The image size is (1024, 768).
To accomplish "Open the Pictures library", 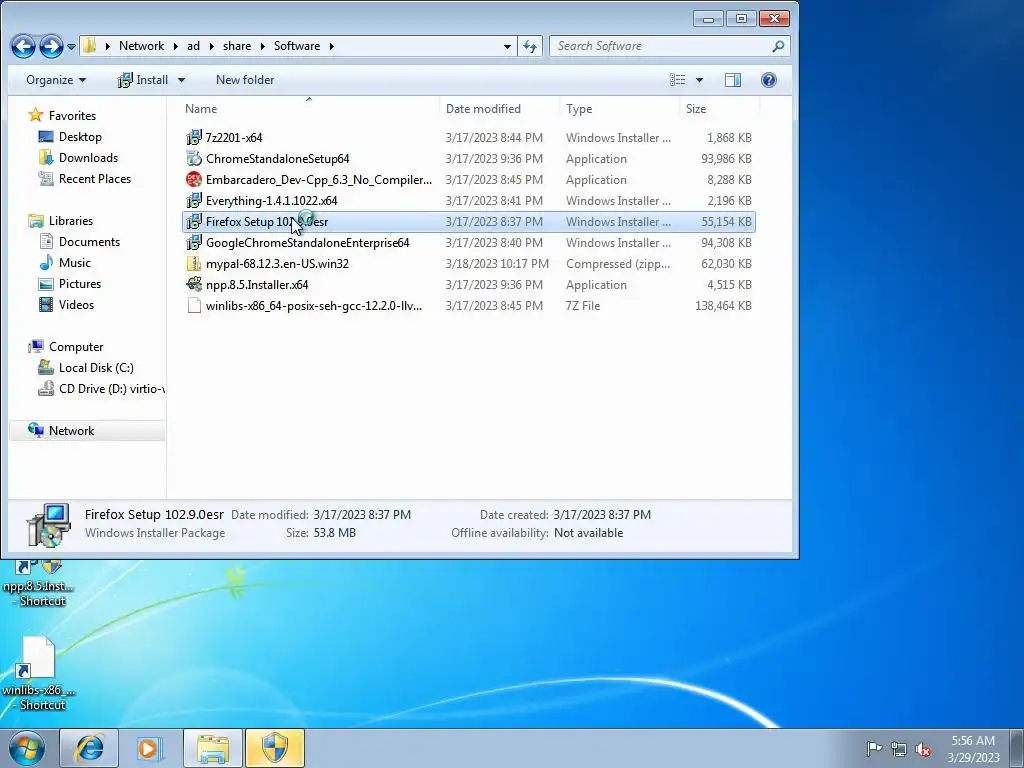I will pos(80,283).
